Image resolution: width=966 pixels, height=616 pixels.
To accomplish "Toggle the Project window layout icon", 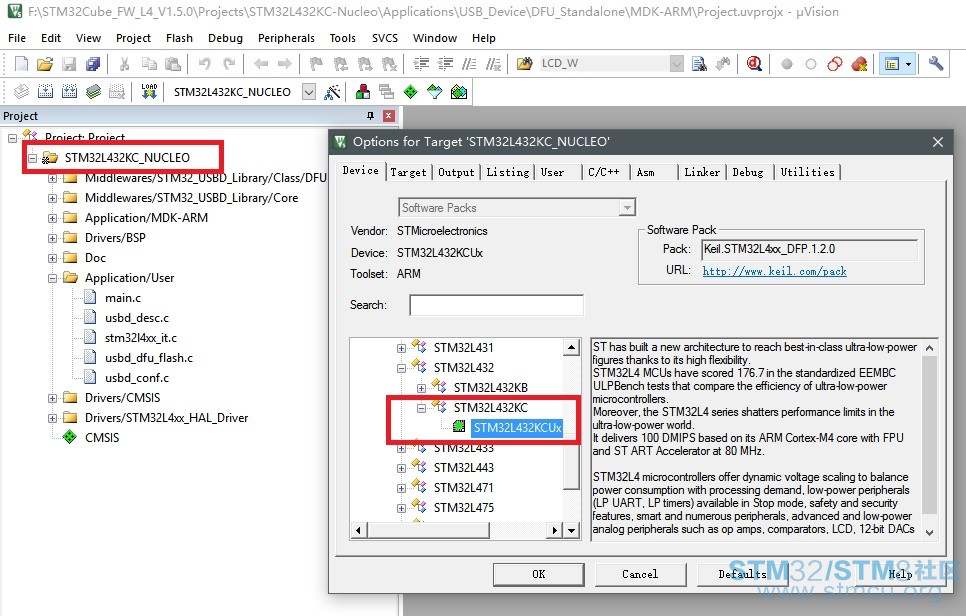I will click(891, 63).
